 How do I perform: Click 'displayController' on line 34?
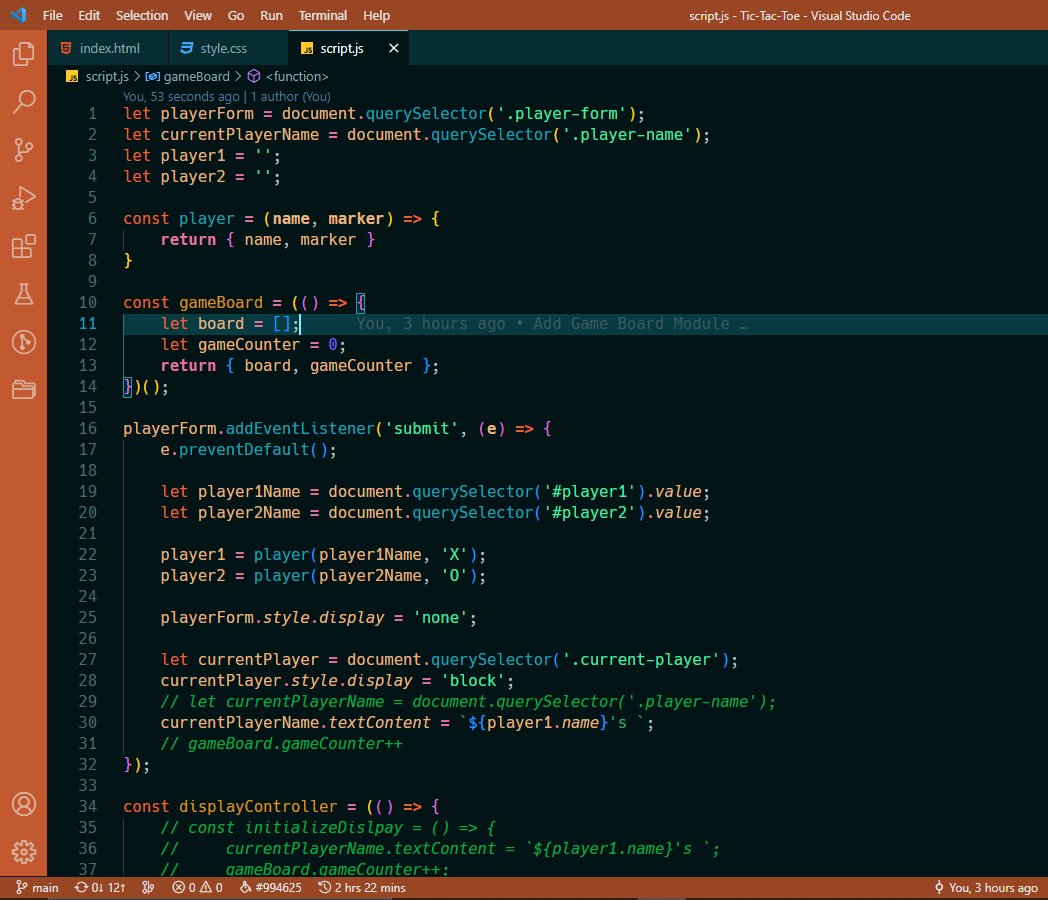(258, 806)
